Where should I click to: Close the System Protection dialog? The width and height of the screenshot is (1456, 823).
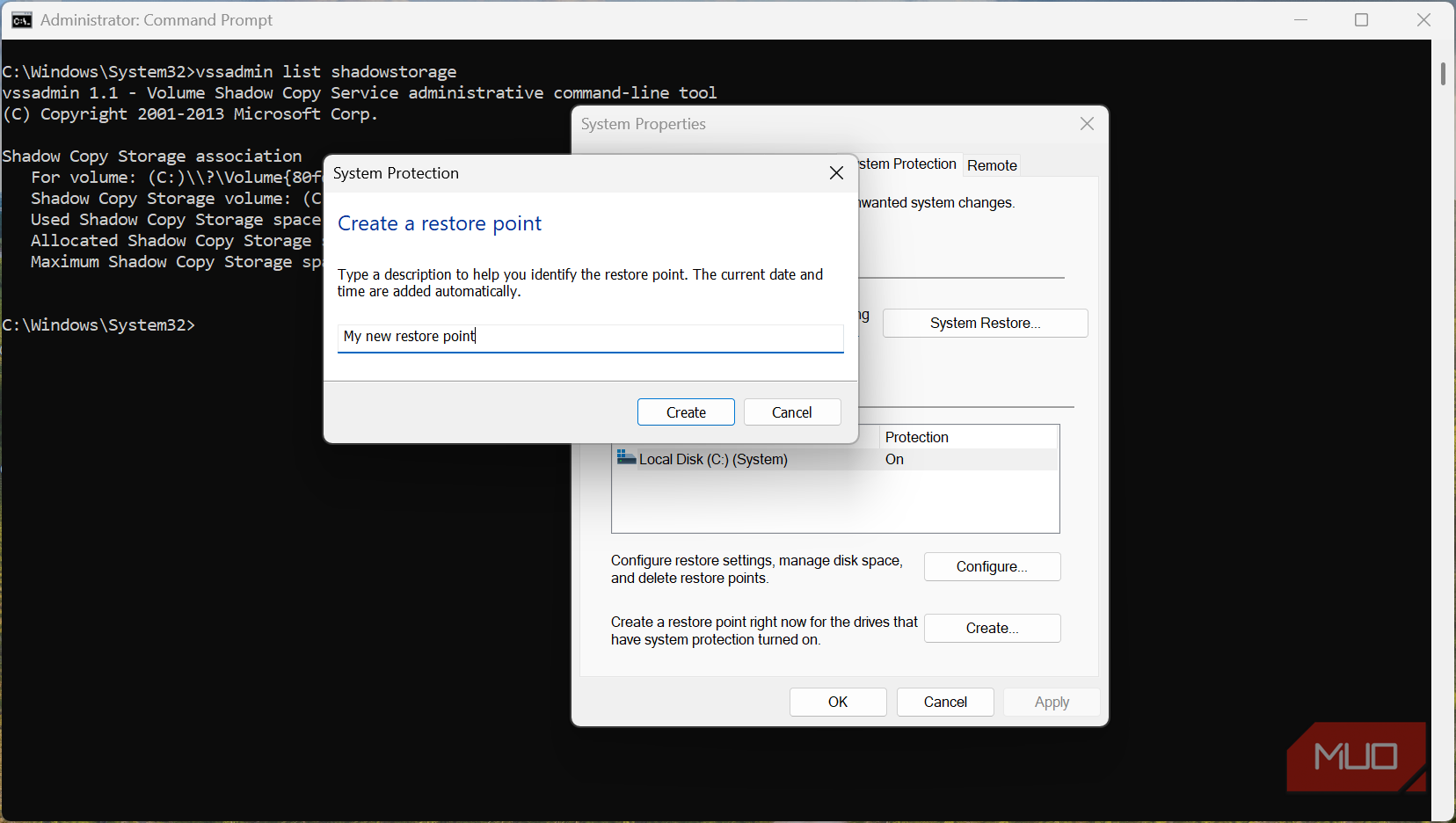[836, 173]
